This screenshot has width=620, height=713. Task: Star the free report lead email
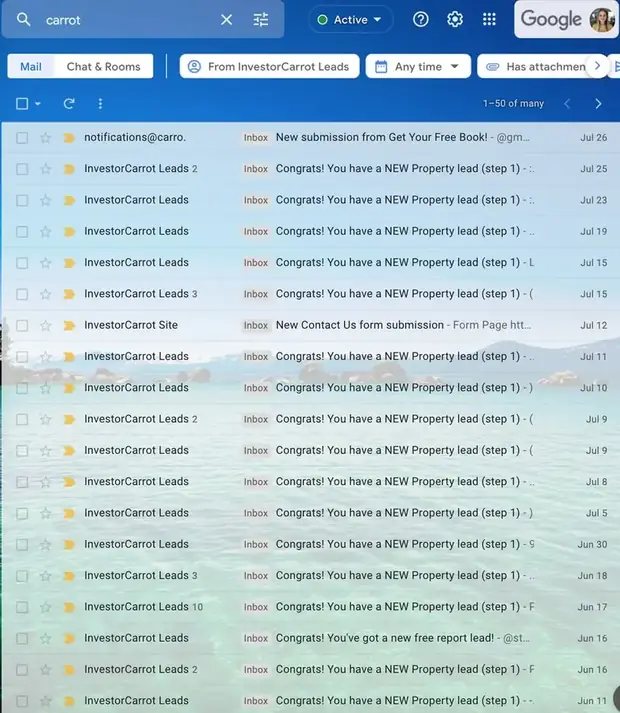(45, 638)
